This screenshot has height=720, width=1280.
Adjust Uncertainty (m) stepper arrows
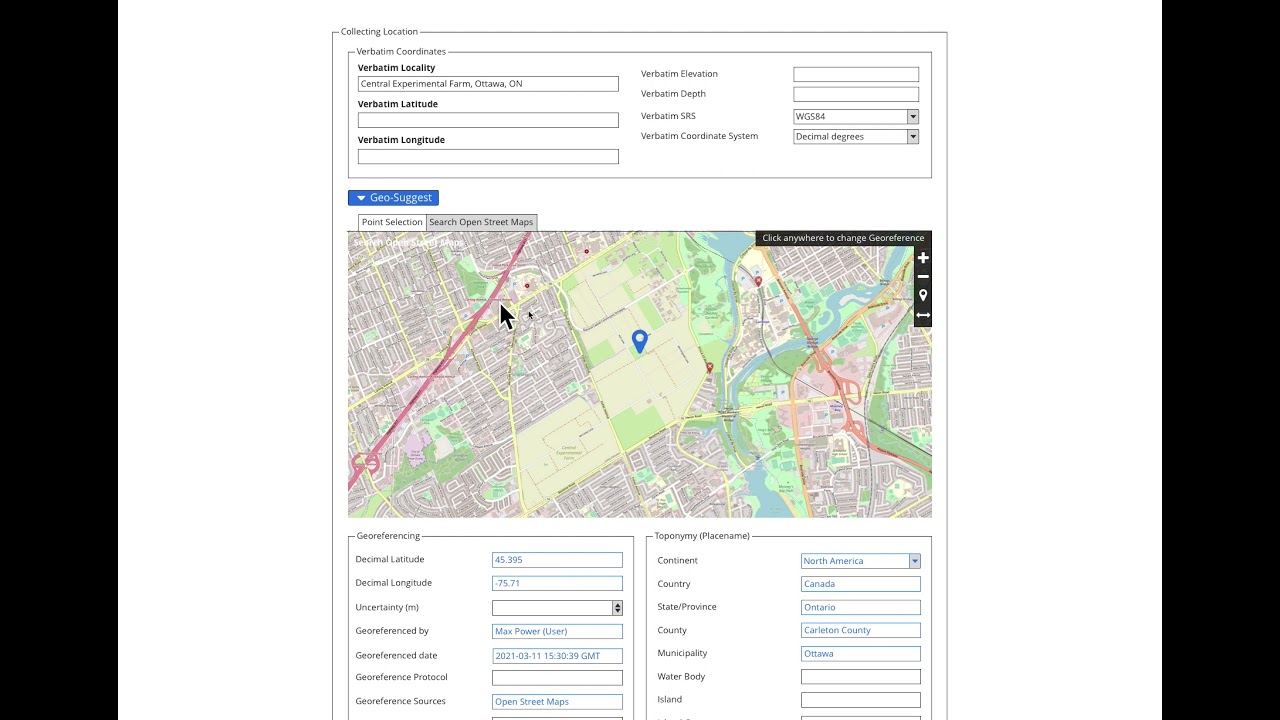click(x=617, y=608)
